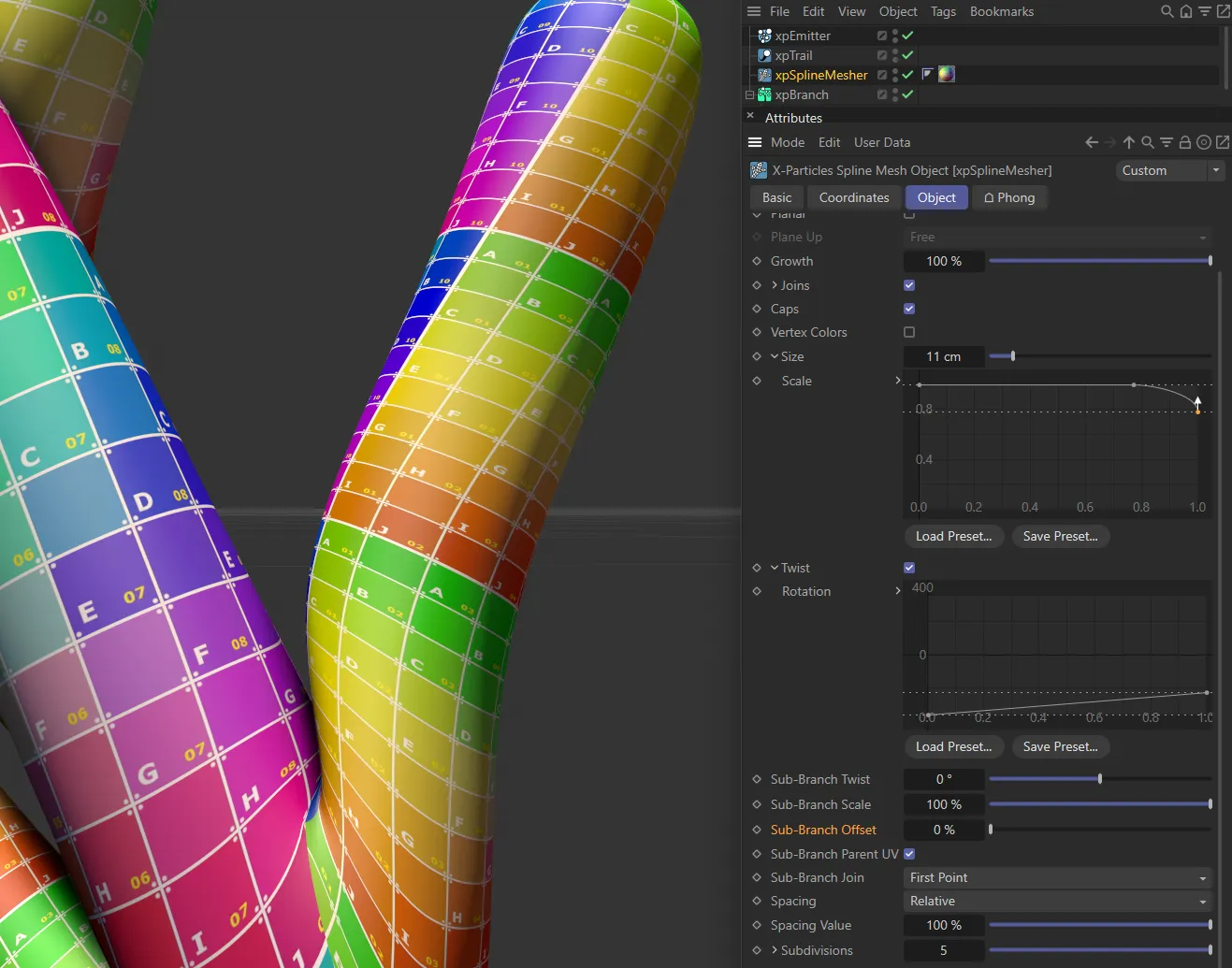The image size is (1232, 968).
Task: Uncheck the Sub-Branch Parent UV option
Action: [x=908, y=853]
